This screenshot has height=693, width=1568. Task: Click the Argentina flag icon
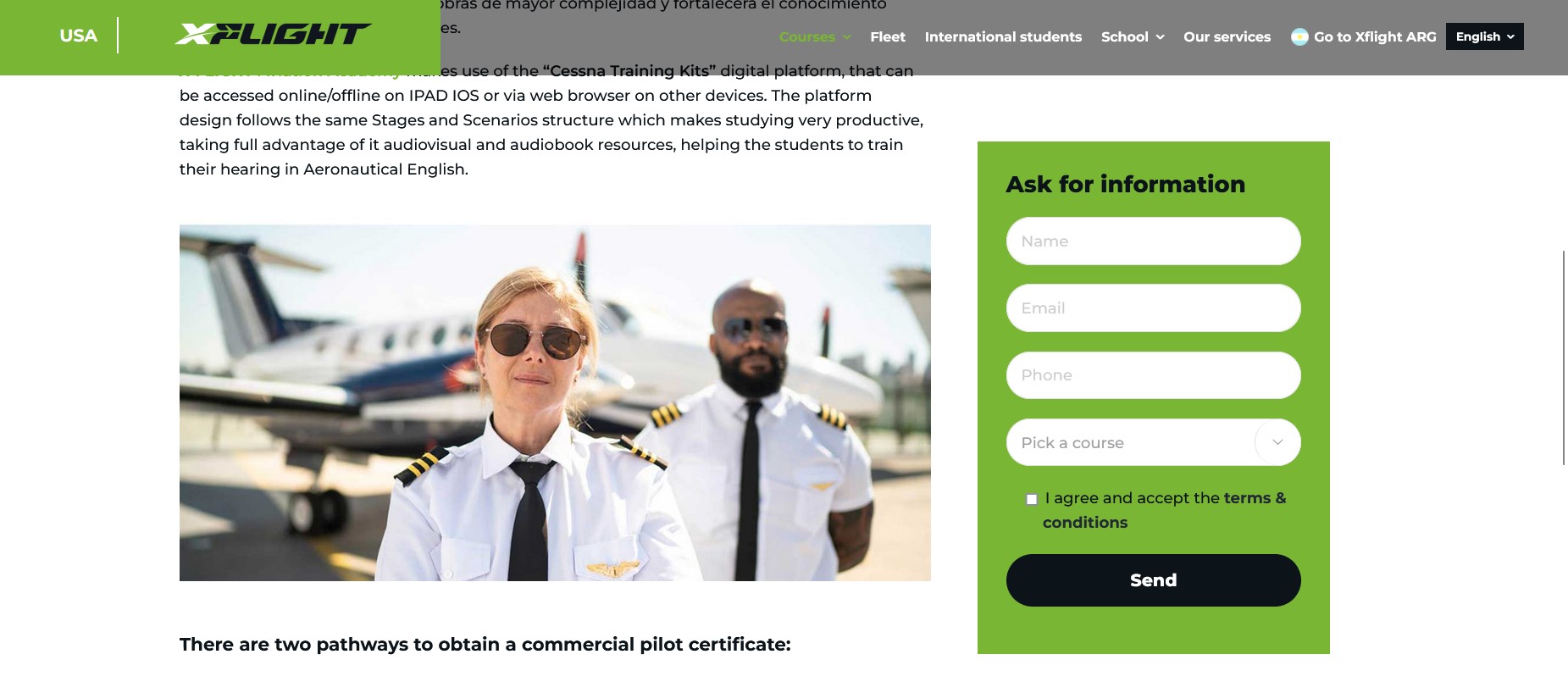click(1299, 36)
